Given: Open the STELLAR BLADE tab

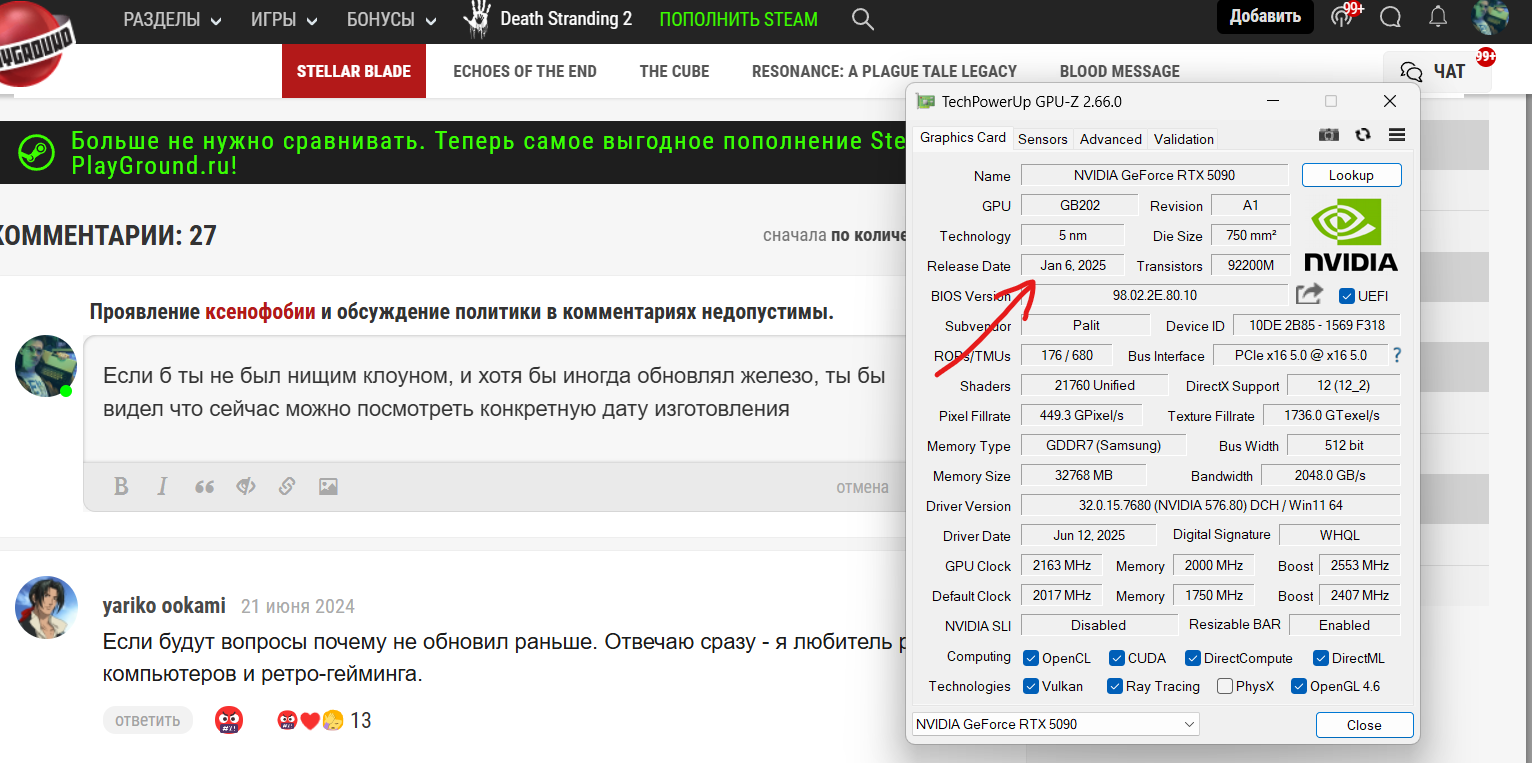Looking at the screenshot, I should (x=354, y=71).
